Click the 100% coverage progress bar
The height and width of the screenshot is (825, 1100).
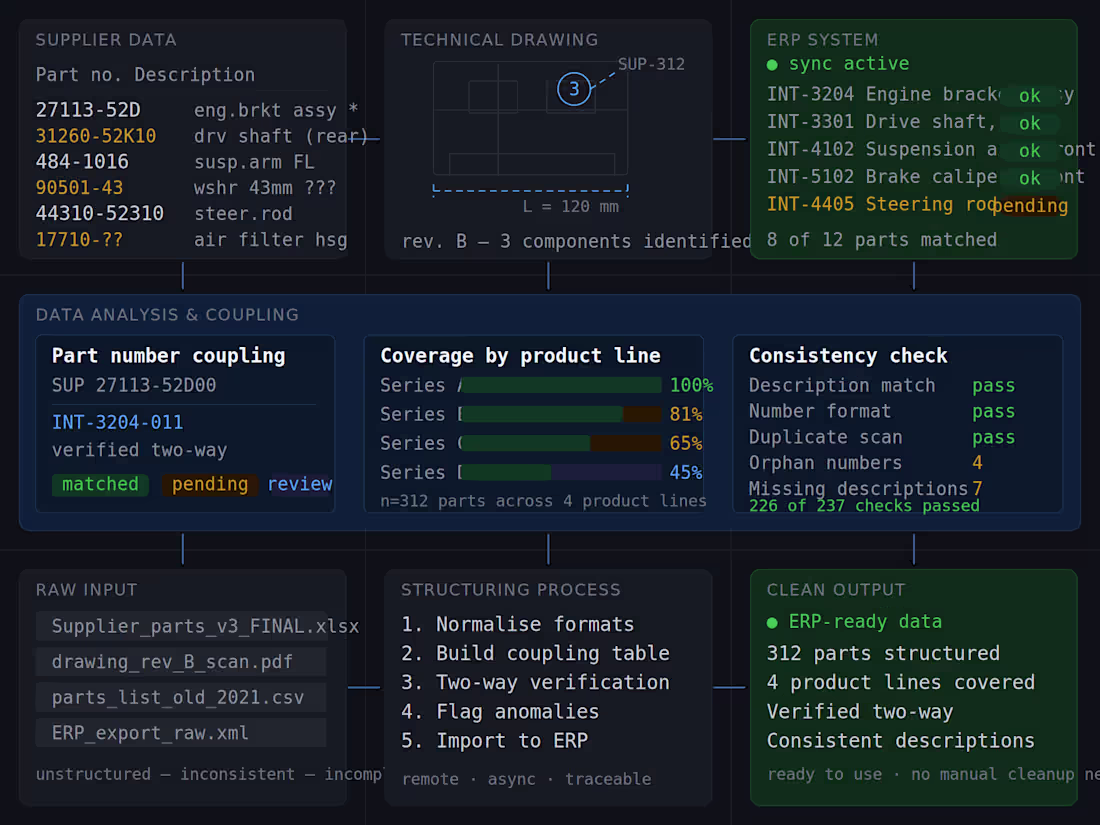click(x=561, y=385)
